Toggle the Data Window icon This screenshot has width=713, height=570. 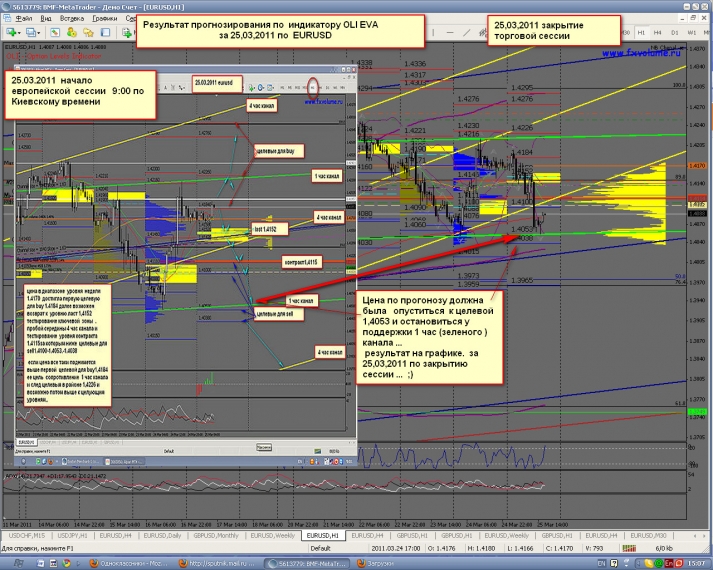[71, 32]
